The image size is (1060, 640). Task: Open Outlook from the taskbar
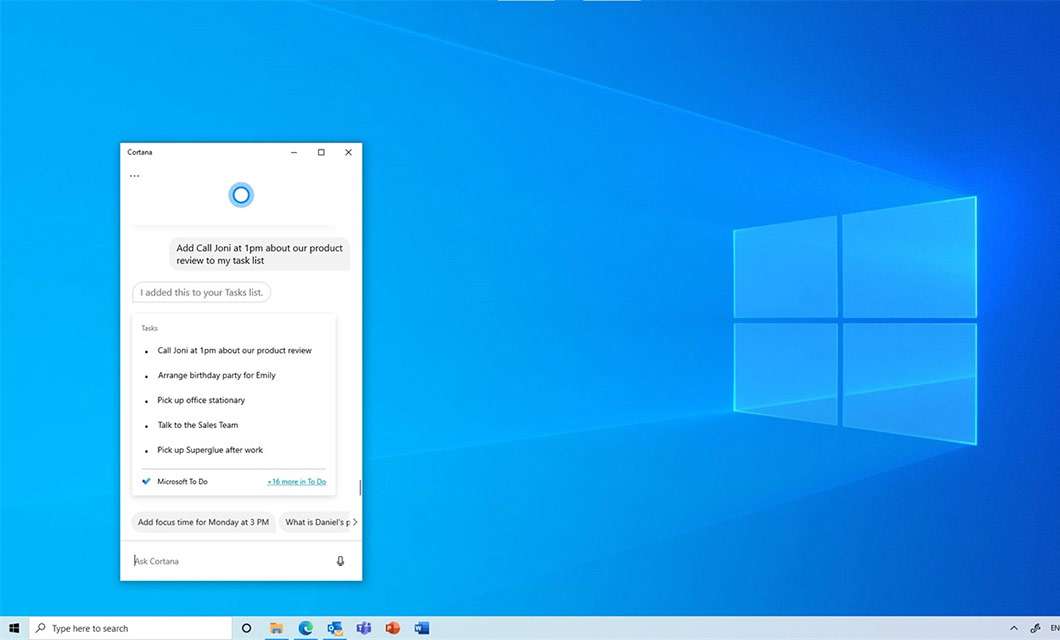pos(335,628)
